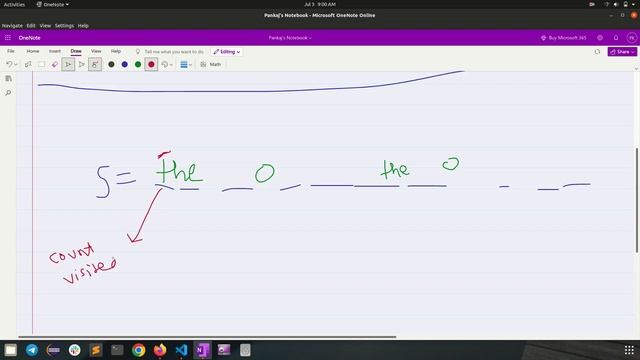Select the Draw ribbon tab

pos(76,51)
